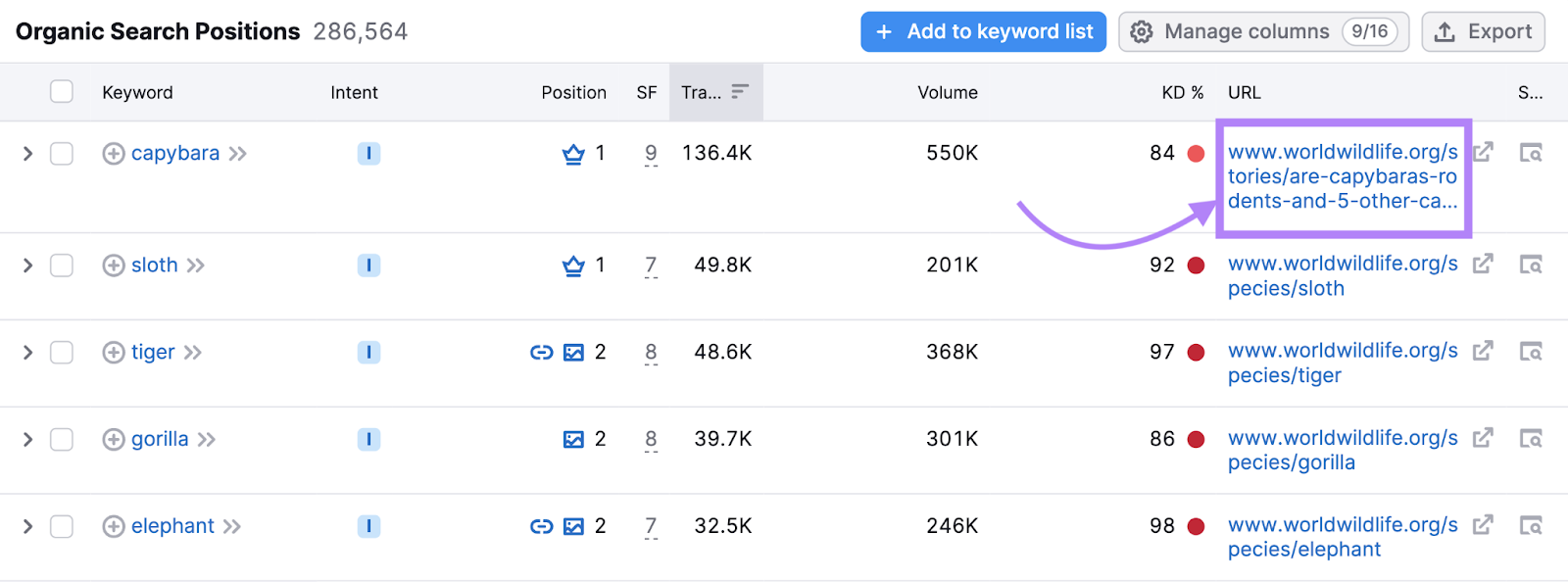Select the gorilla row checkbox
This screenshot has height=582, width=1568.
point(62,440)
